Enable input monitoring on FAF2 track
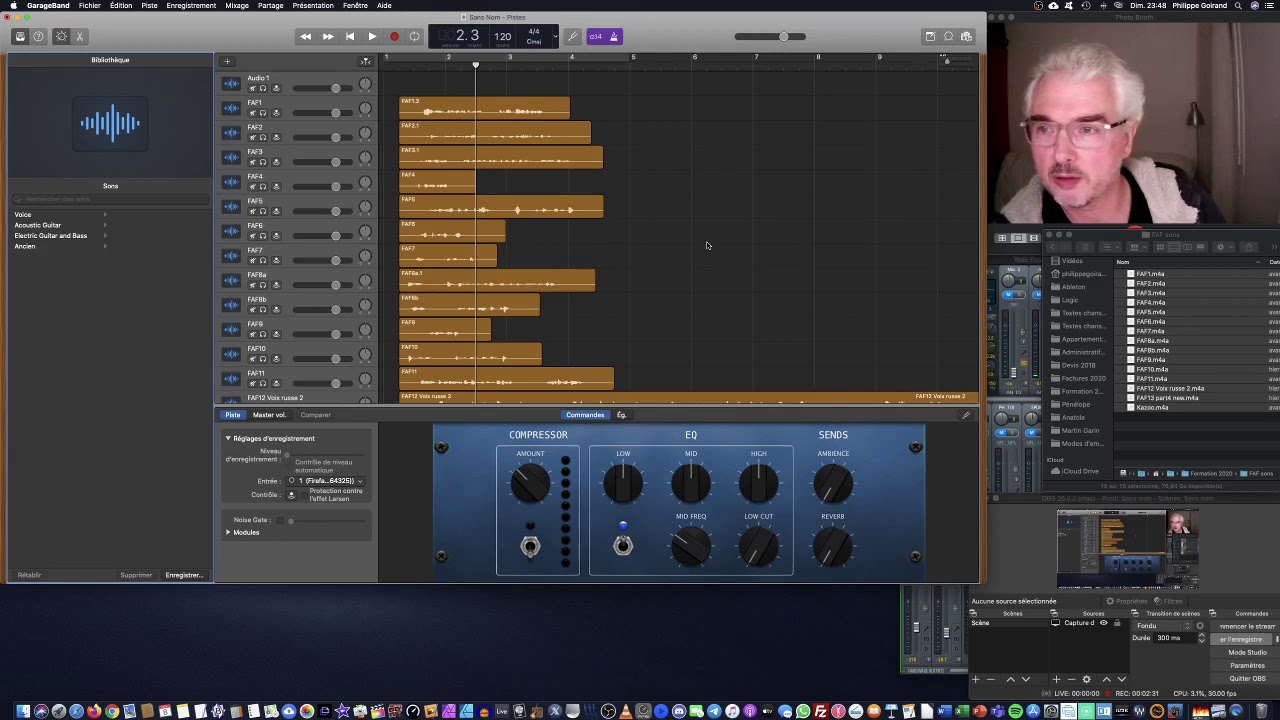This screenshot has height=720, width=1280. click(275, 137)
